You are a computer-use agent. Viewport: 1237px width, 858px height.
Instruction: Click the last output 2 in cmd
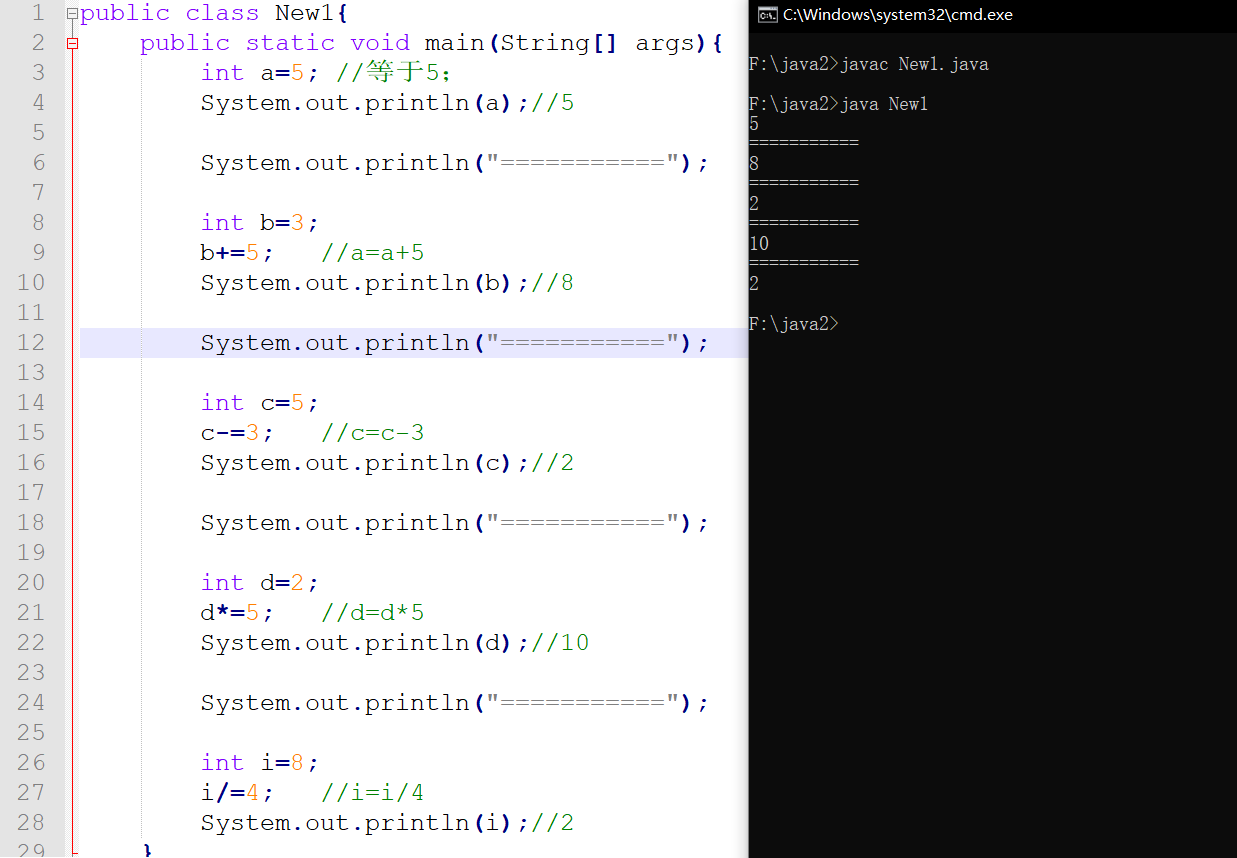(x=754, y=284)
